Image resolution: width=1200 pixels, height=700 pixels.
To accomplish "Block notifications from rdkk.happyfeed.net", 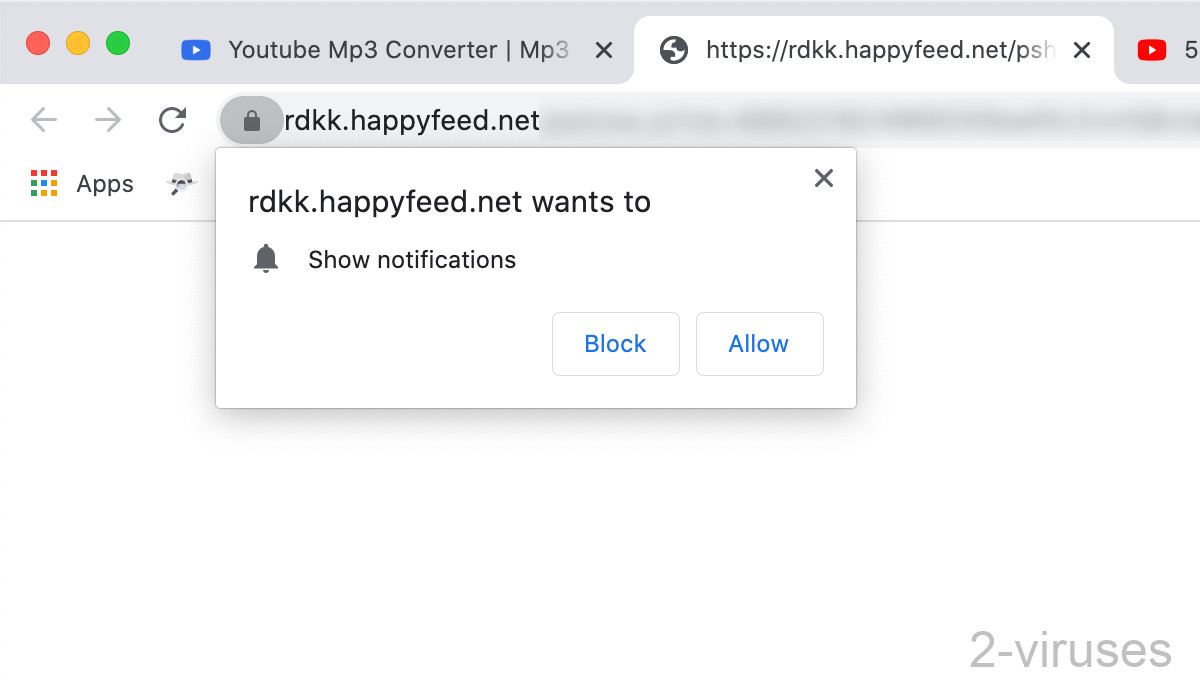I will click(x=615, y=343).
